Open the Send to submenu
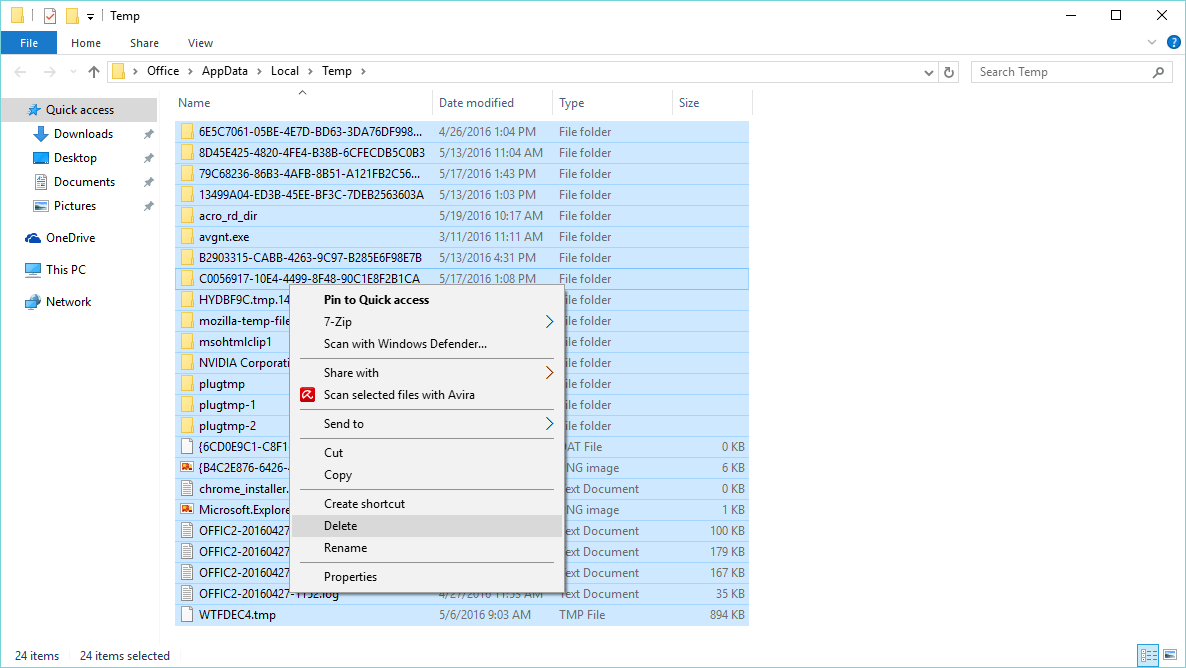This screenshot has height=668, width=1186. pyautogui.click(x=427, y=424)
